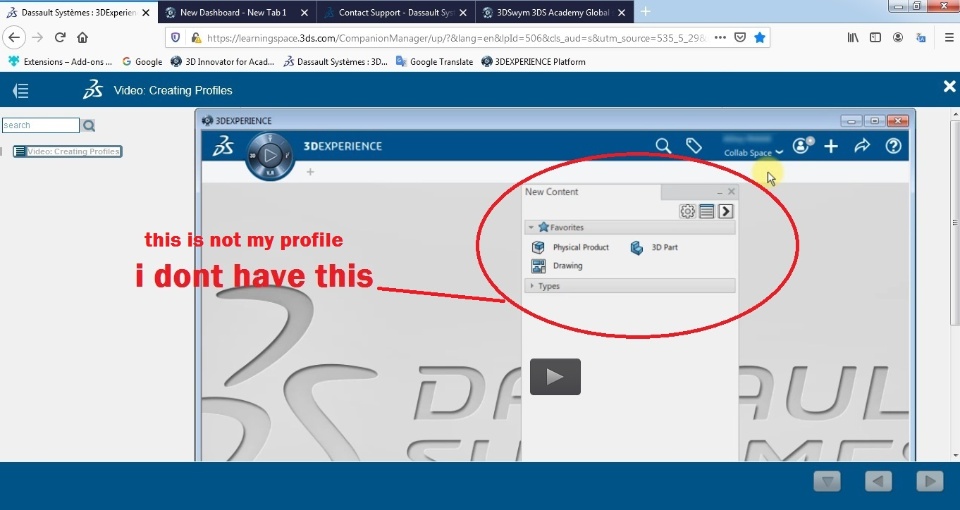Collapse the Favorites section

pyautogui.click(x=531, y=227)
